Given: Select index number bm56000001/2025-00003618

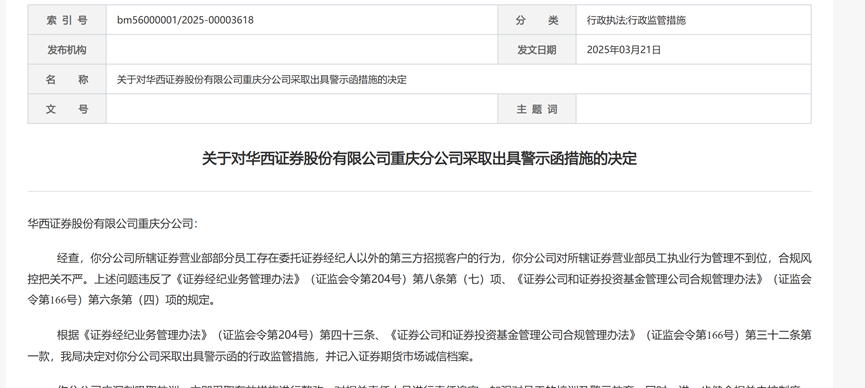Looking at the screenshot, I should (x=185, y=20).
